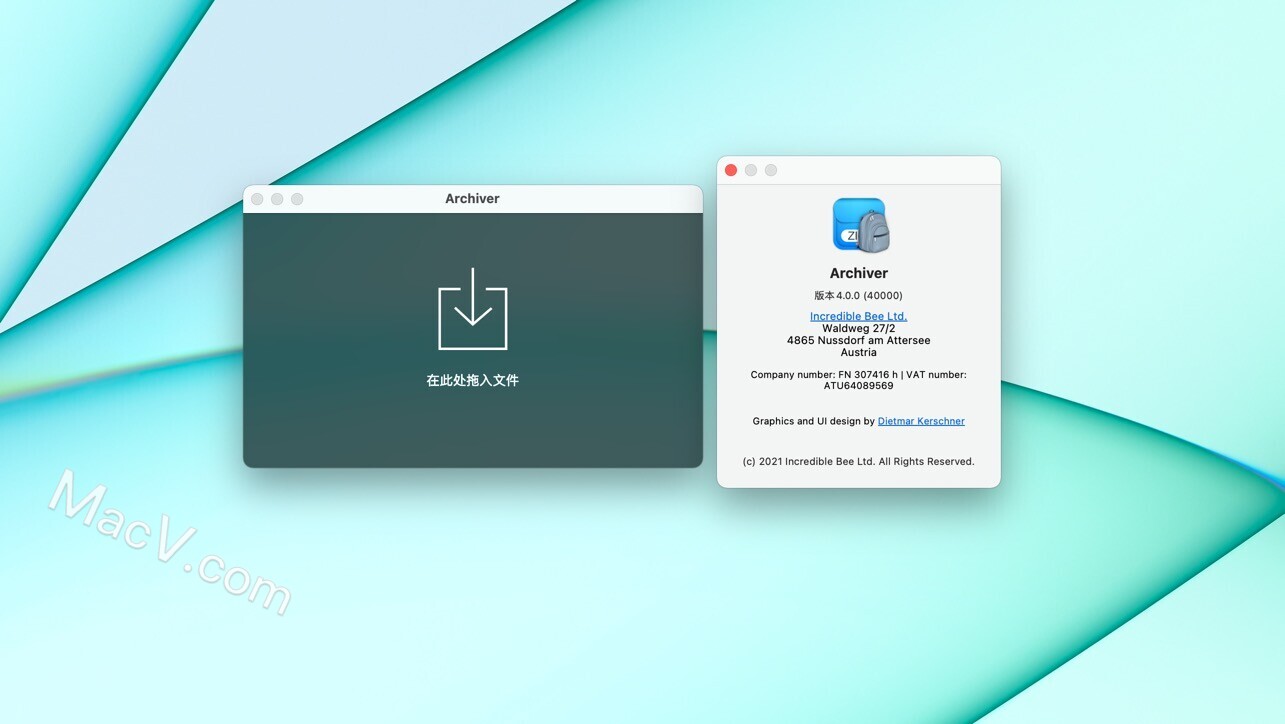1285x724 pixels.
Task: Click the 'Waldweg 27/2' address line
Action: pos(859,328)
